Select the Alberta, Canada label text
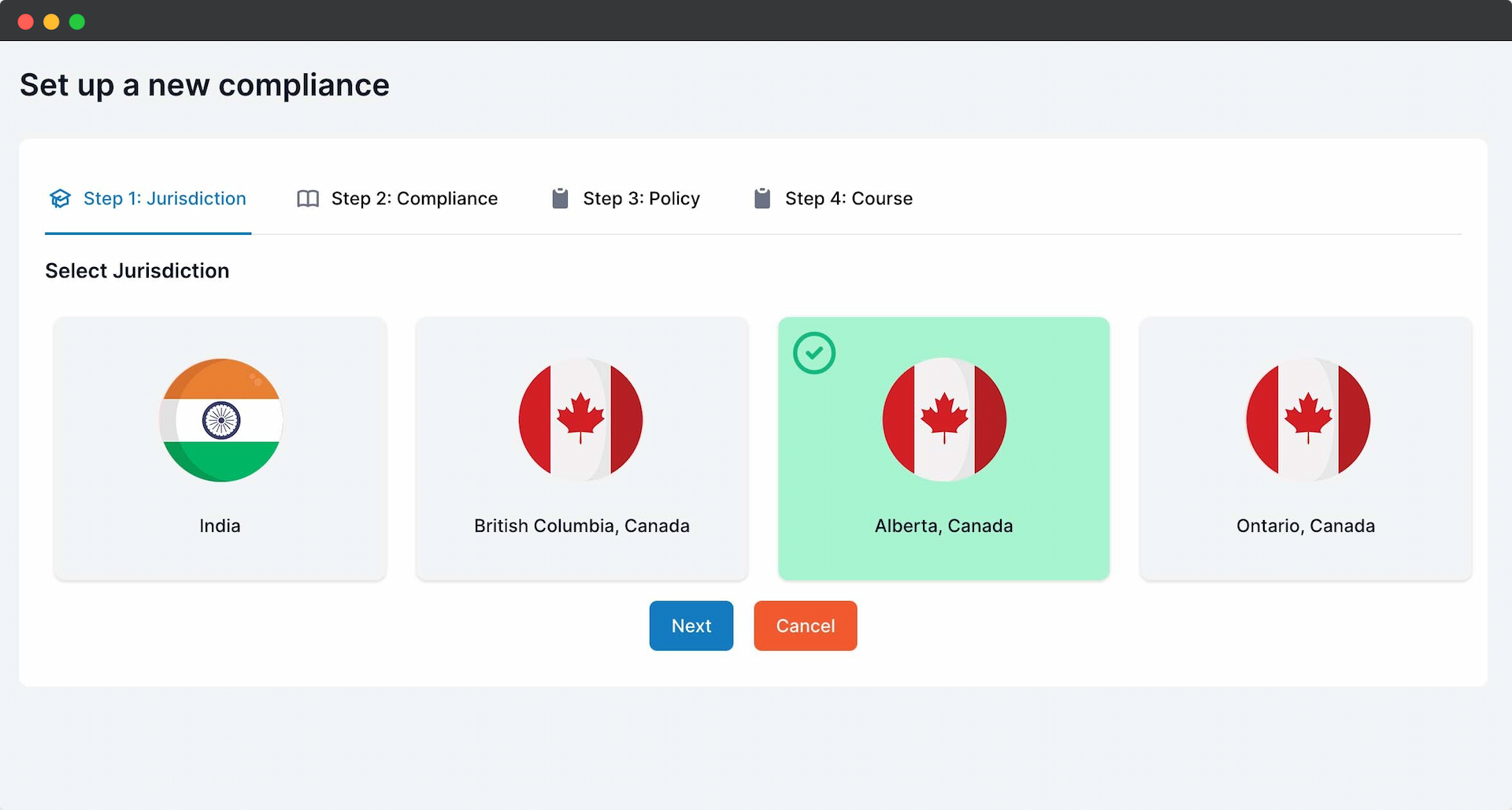This screenshot has width=1512, height=810. [x=943, y=526]
